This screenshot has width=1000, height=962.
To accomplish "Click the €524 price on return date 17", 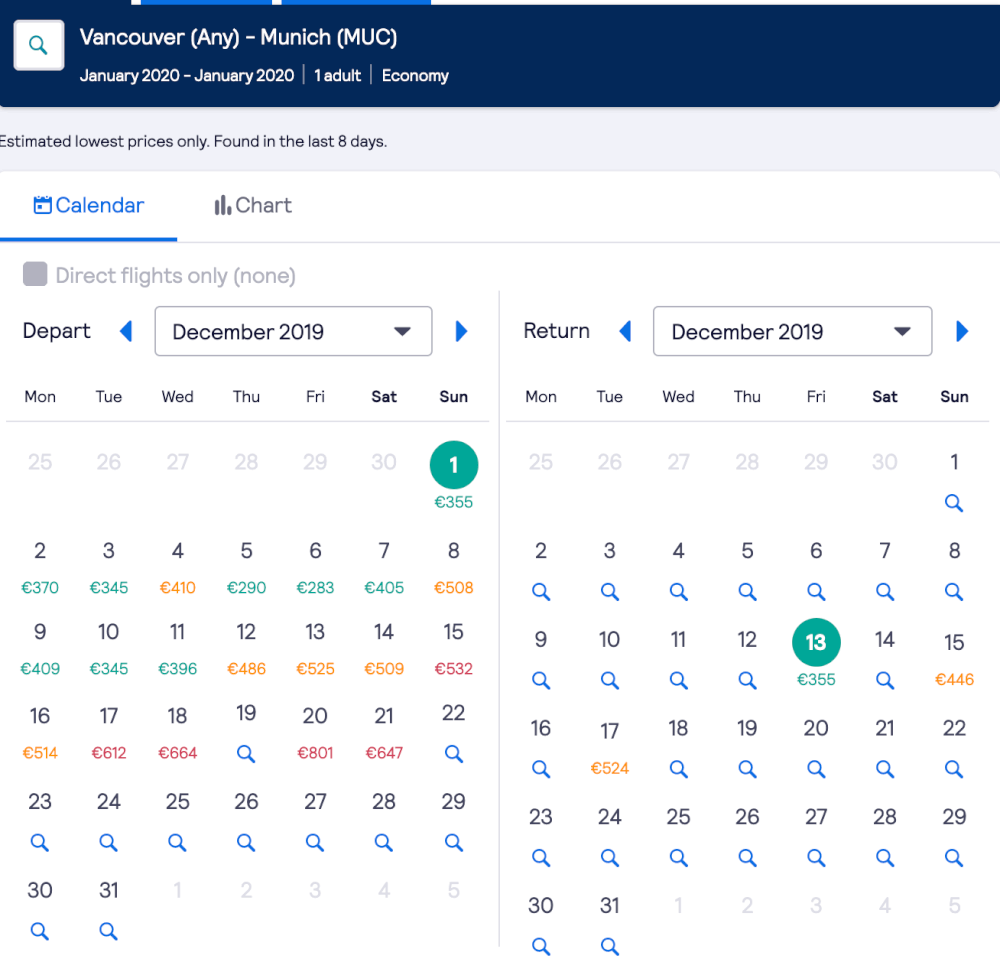I will coord(610,768).
